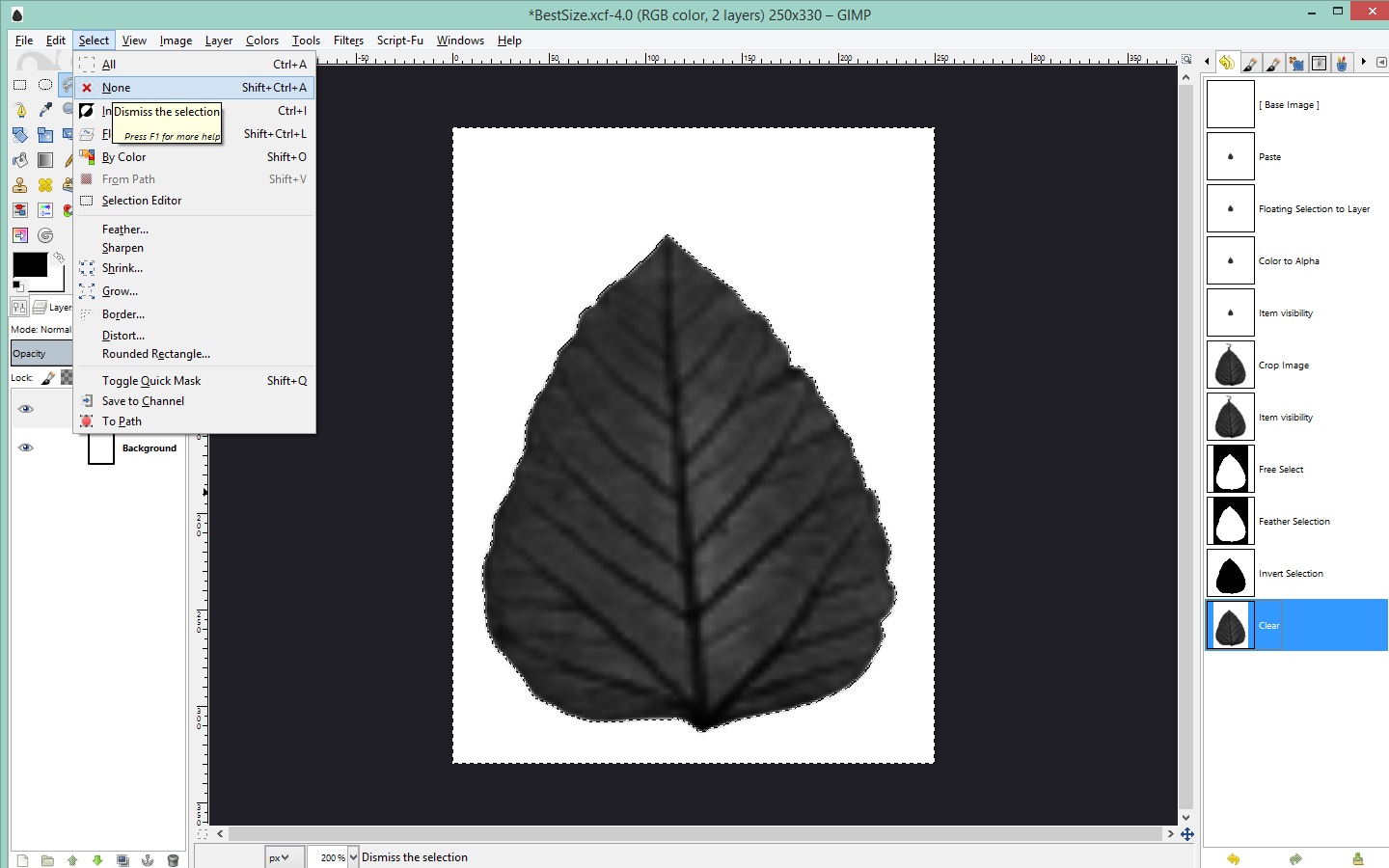
Task: Hide the Background layer eye icon
Action: click(x=26, y=448)
